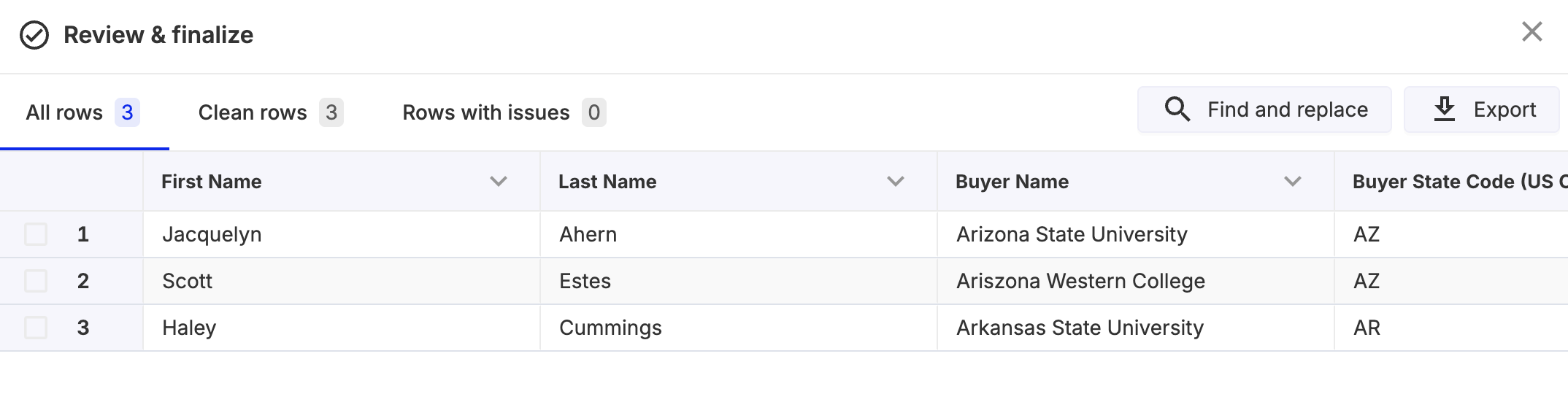Open the First Name column dropdown
Viewport: 1568px width, 394px height.
tap(499, 182)
